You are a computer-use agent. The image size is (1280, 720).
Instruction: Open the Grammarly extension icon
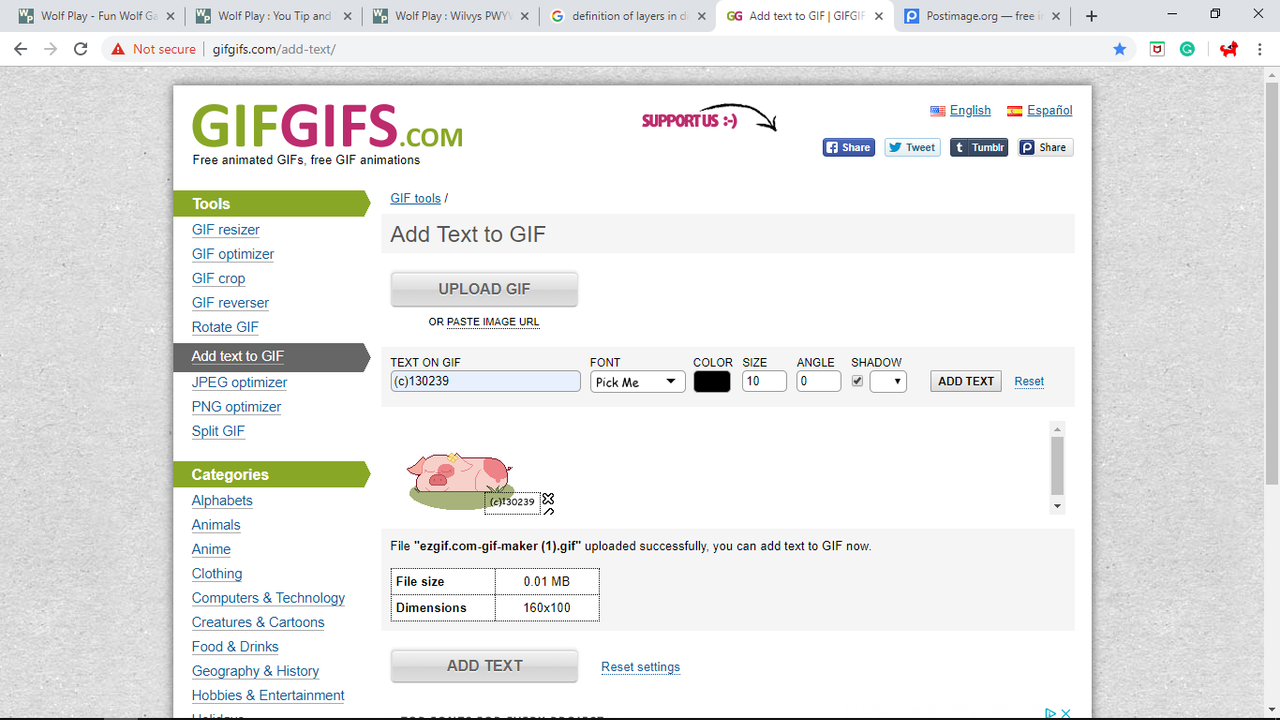(1187, 49)
